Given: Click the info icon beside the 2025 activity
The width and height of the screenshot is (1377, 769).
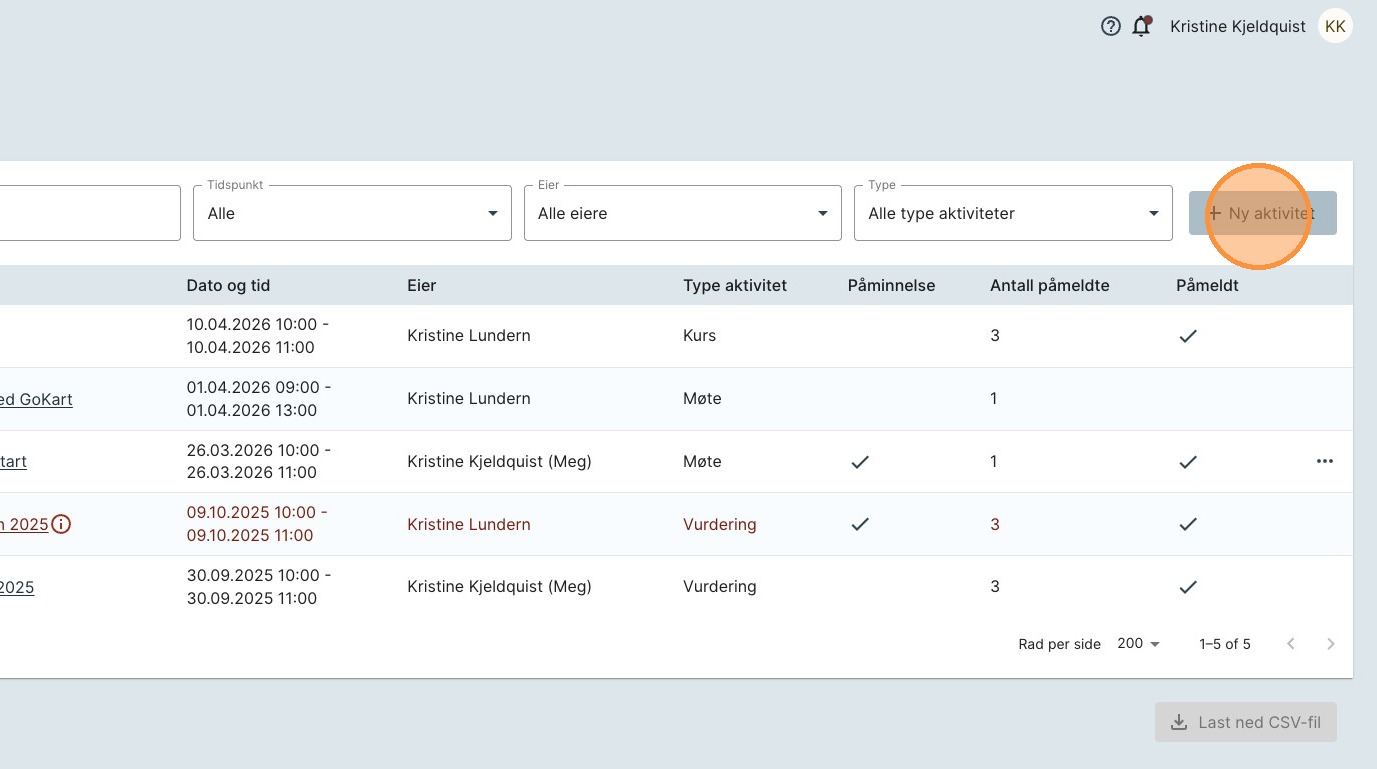Looking at the screenshot, I should click(61, 524).
